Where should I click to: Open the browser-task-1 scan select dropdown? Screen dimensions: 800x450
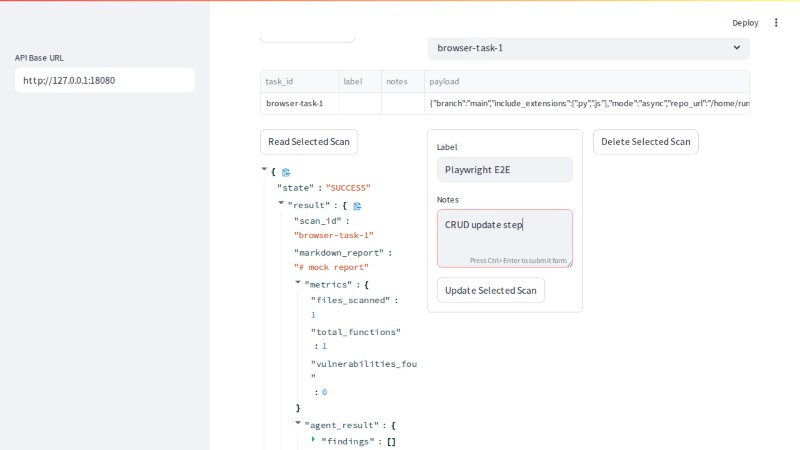[589, 48]
